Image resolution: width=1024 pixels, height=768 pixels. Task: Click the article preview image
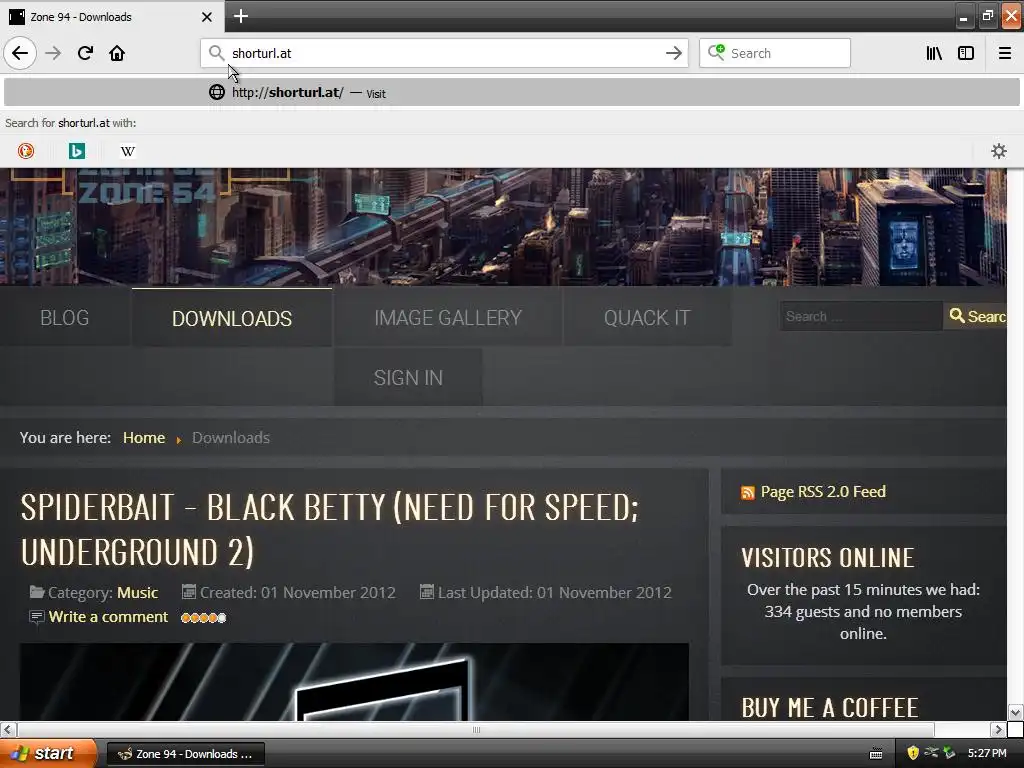tap(355, 682)
